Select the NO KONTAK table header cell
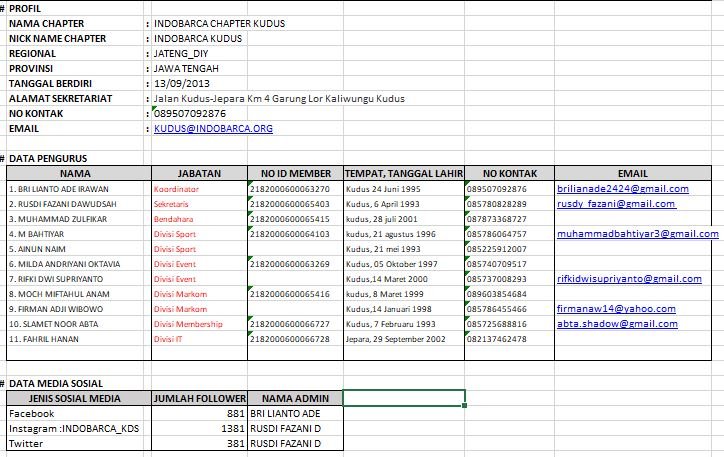 pyautogui.click(x=510, y=173)
